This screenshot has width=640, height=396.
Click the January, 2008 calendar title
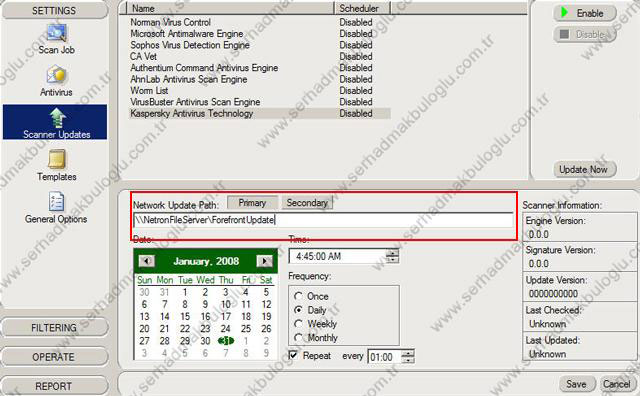coord(206,261)
